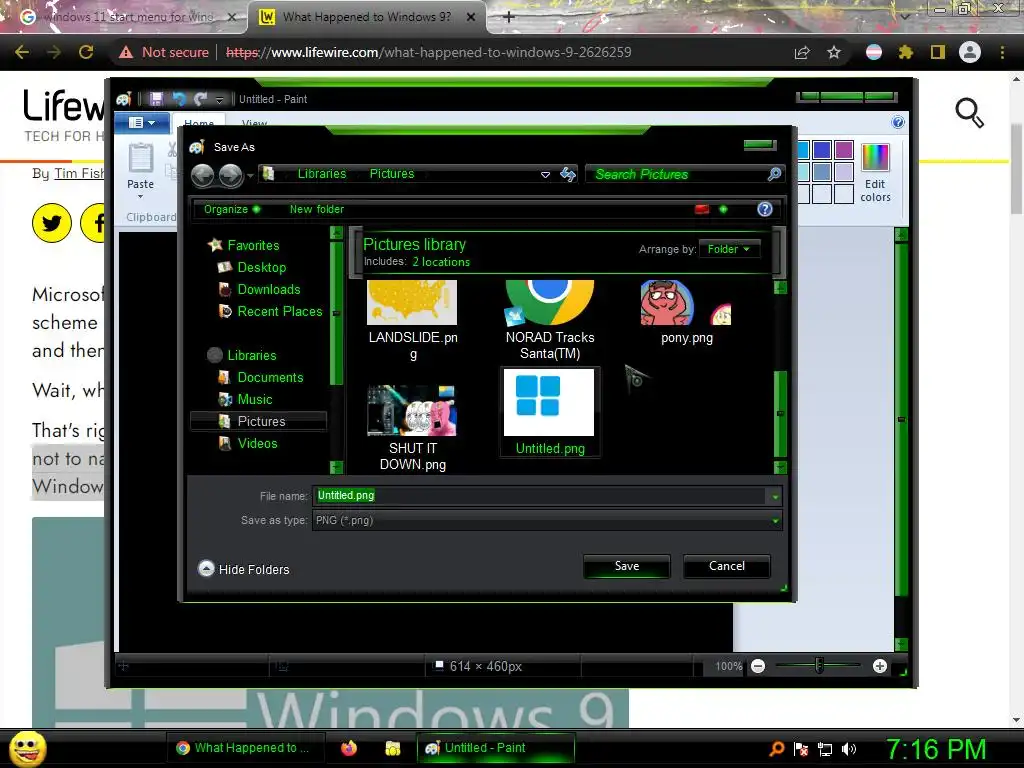The image size is (1024, 768).
Task: Switch to Paint's Home ribbon tab
Action: click(x=199, y=123)
